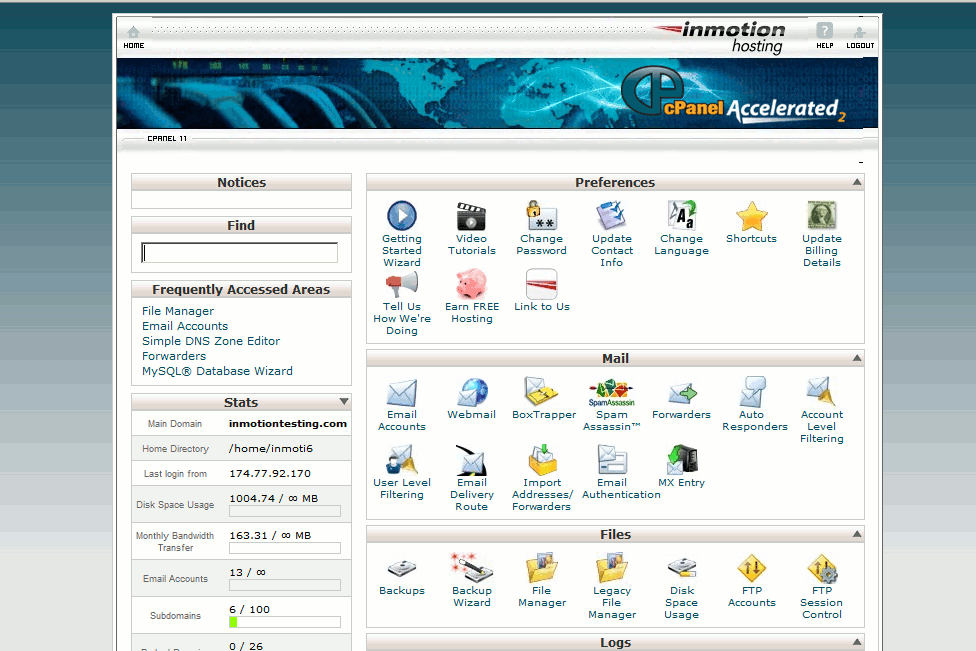Image resolution: width=976 pixels, height=651 pixels.
Task: Collapse the Mail section
Action: [856, 358]
